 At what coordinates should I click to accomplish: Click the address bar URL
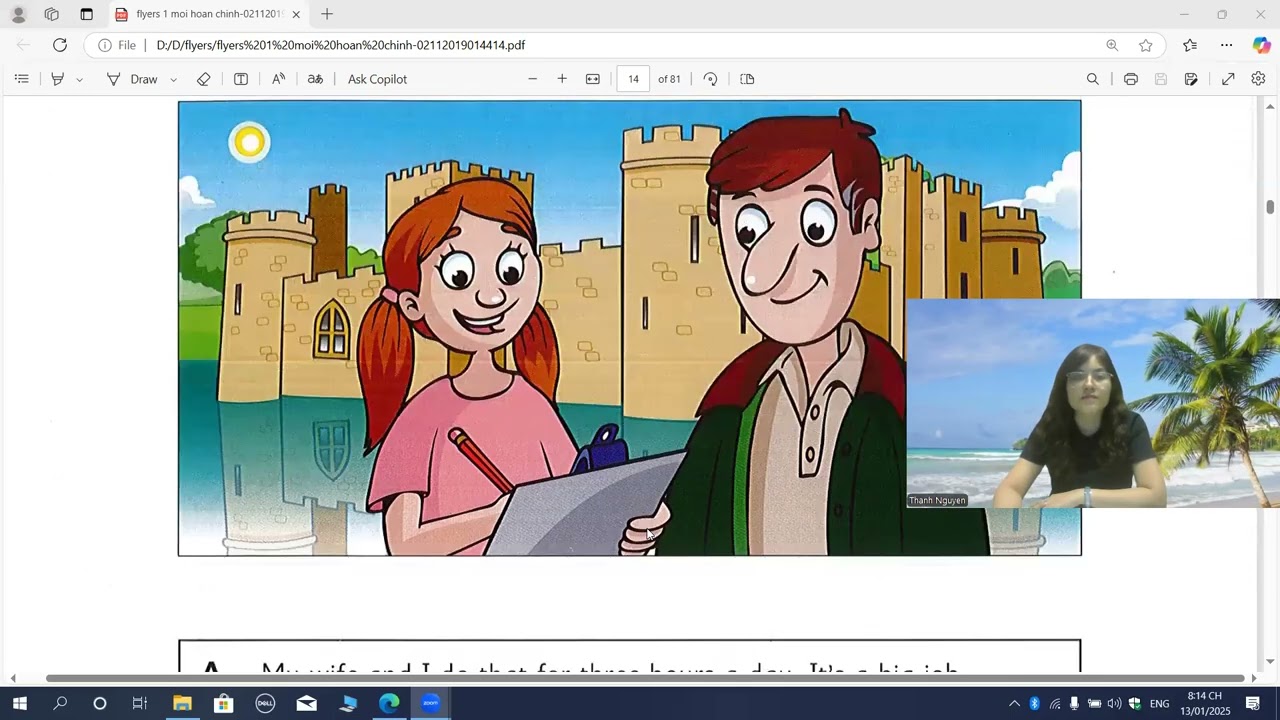coord(341,45)
